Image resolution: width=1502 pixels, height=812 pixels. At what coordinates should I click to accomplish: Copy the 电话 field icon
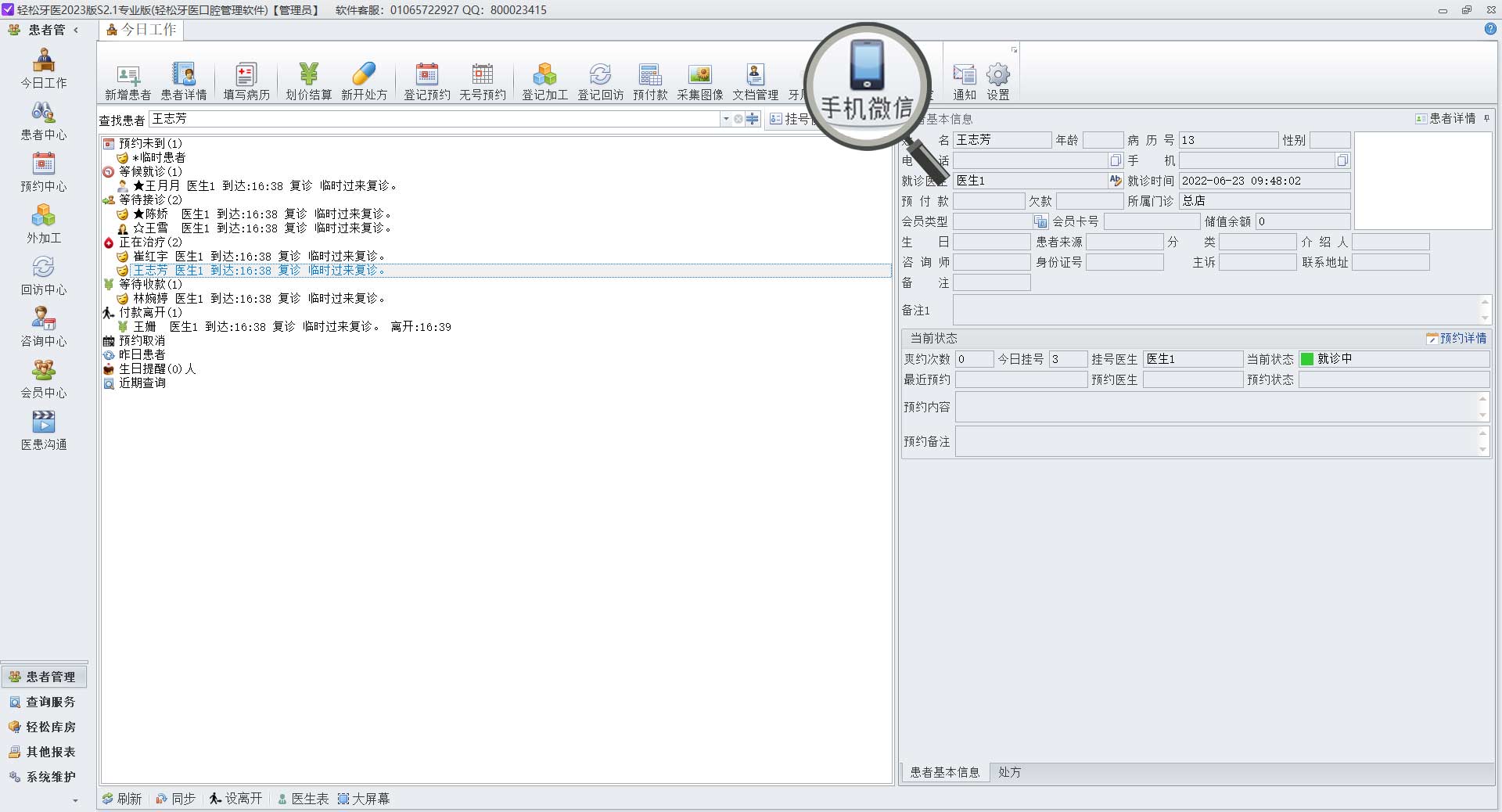point(1116,160)
